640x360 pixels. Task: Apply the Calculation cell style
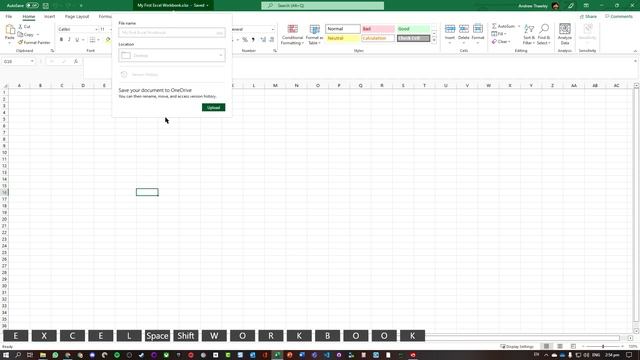point(378,38)
